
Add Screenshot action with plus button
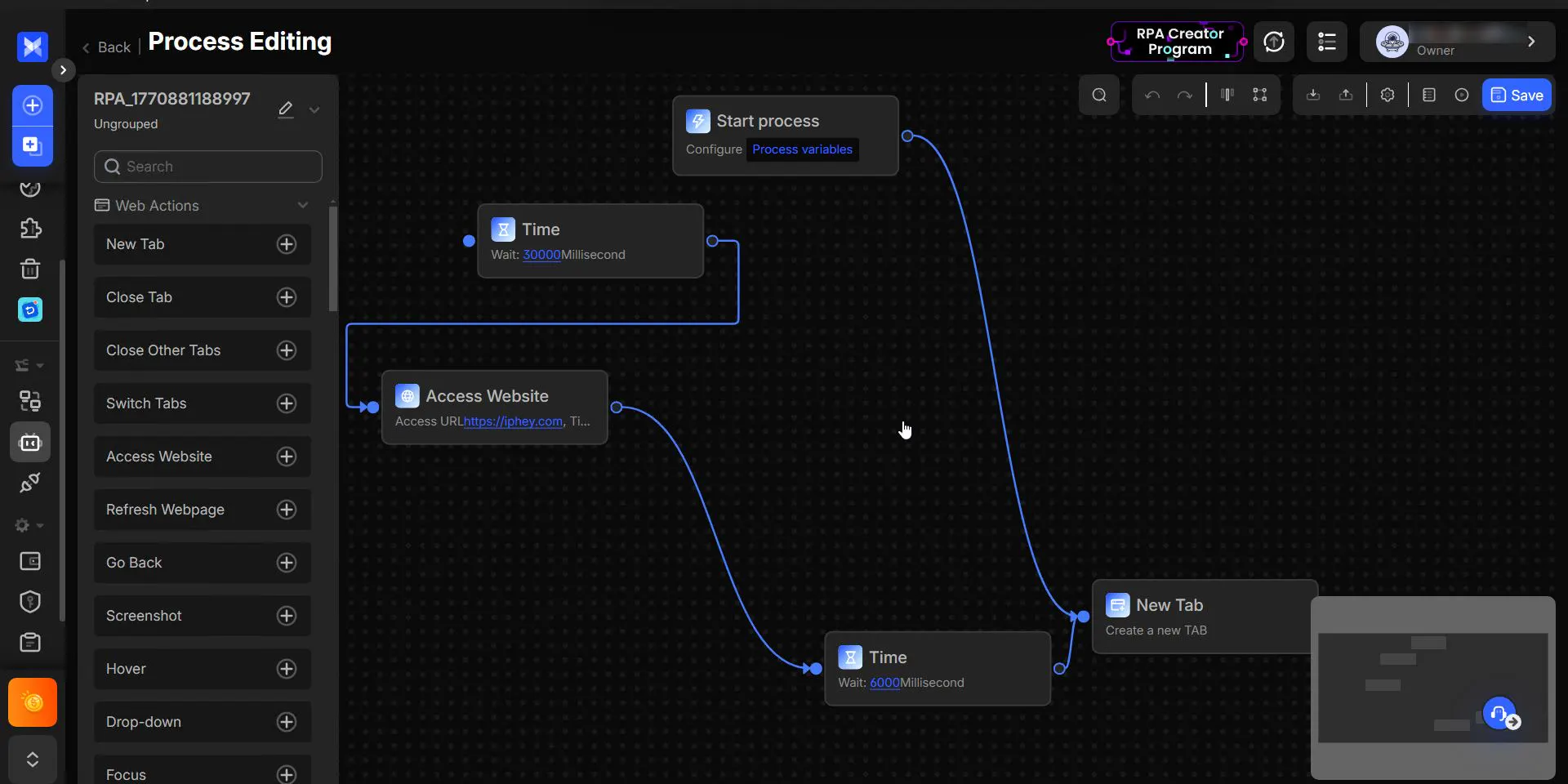287,616
